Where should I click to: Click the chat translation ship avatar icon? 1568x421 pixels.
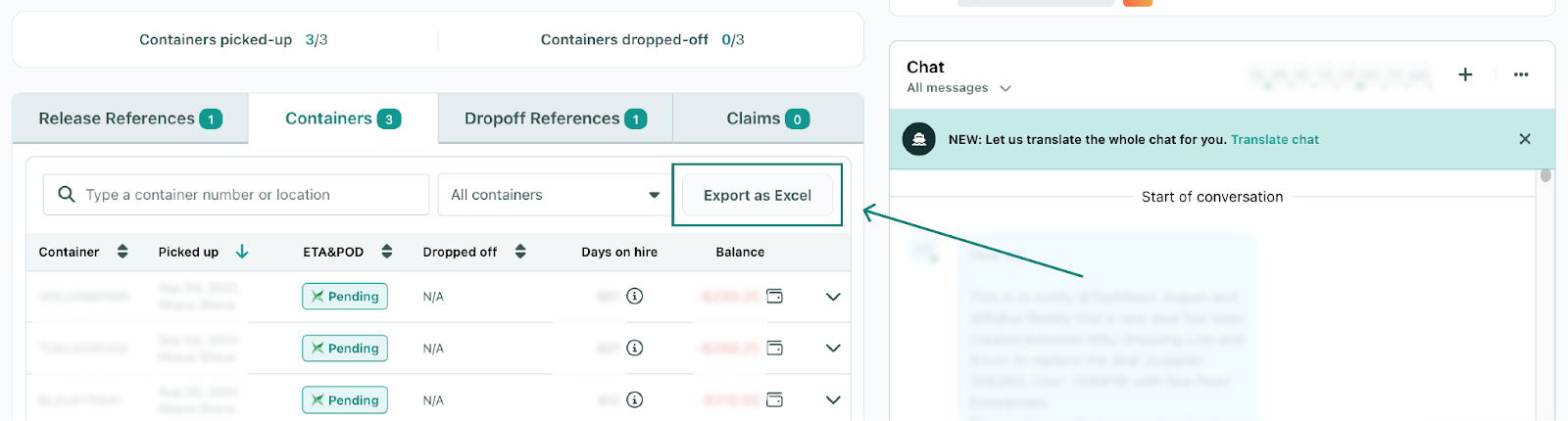(x=918, y=139)
